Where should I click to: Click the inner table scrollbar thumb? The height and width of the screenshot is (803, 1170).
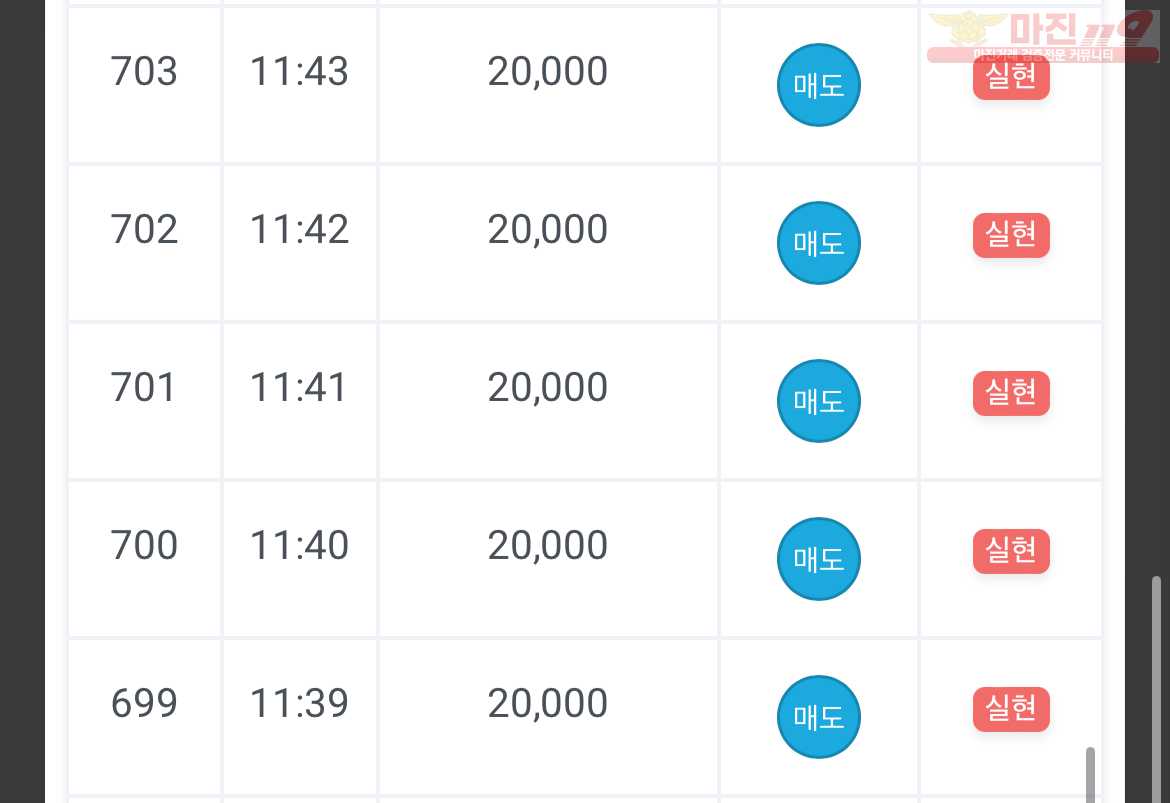tap(1090, 775)
